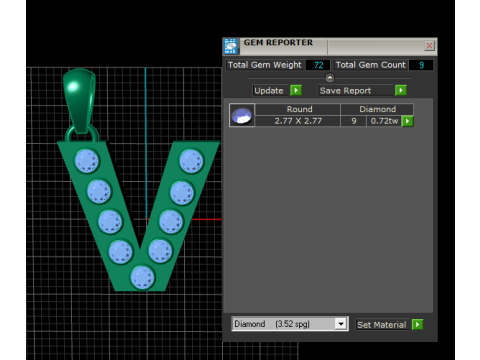Click the 0.72tw weight cell
This screenshot has width=480, height=360.
[384, 121]
